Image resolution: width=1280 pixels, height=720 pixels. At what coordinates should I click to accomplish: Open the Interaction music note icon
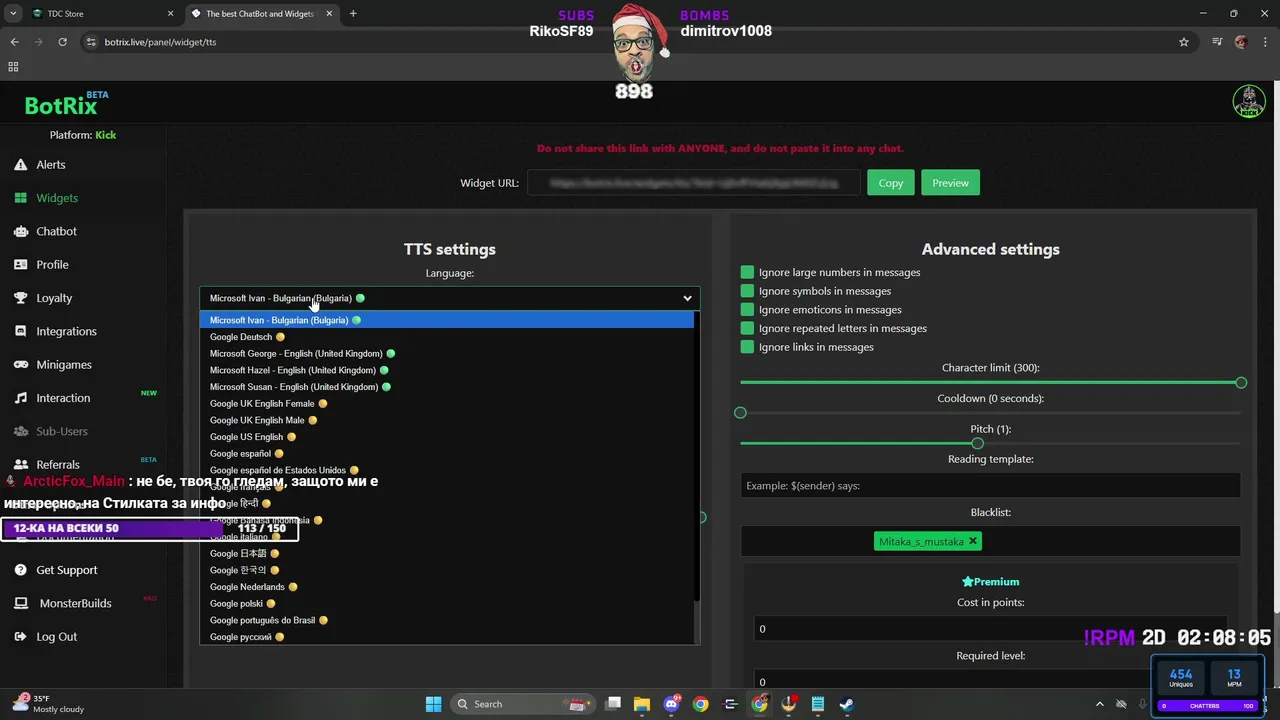pyautogui.click(x=20, y=398)
